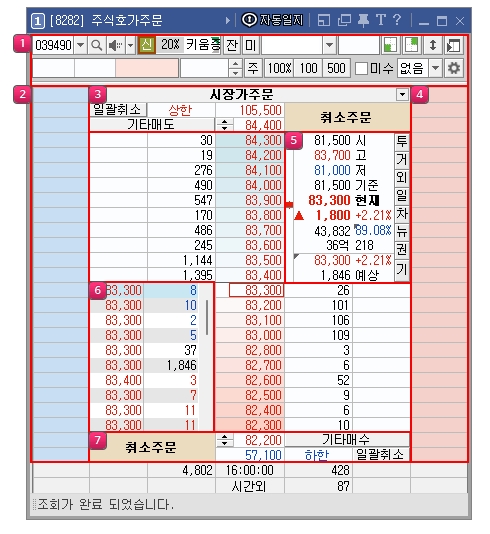The image size is (490, 534).
Task: Click the 상한 upper limit label
Action: click(x=180, y=110)
